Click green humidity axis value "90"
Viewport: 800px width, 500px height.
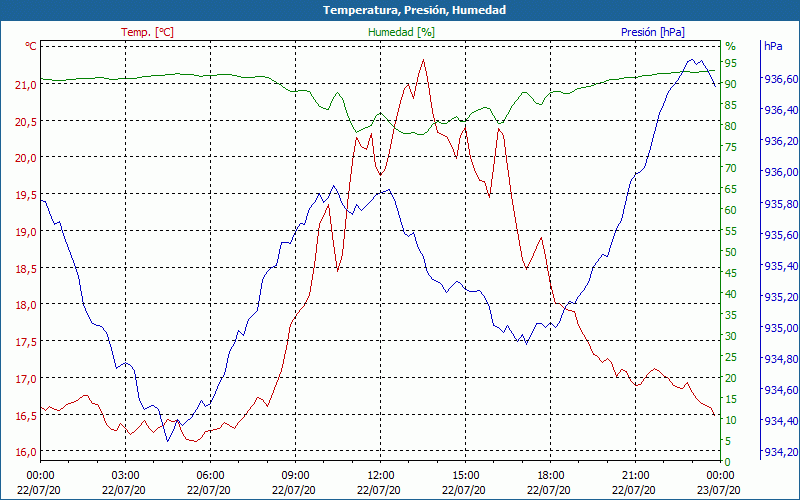731,84
